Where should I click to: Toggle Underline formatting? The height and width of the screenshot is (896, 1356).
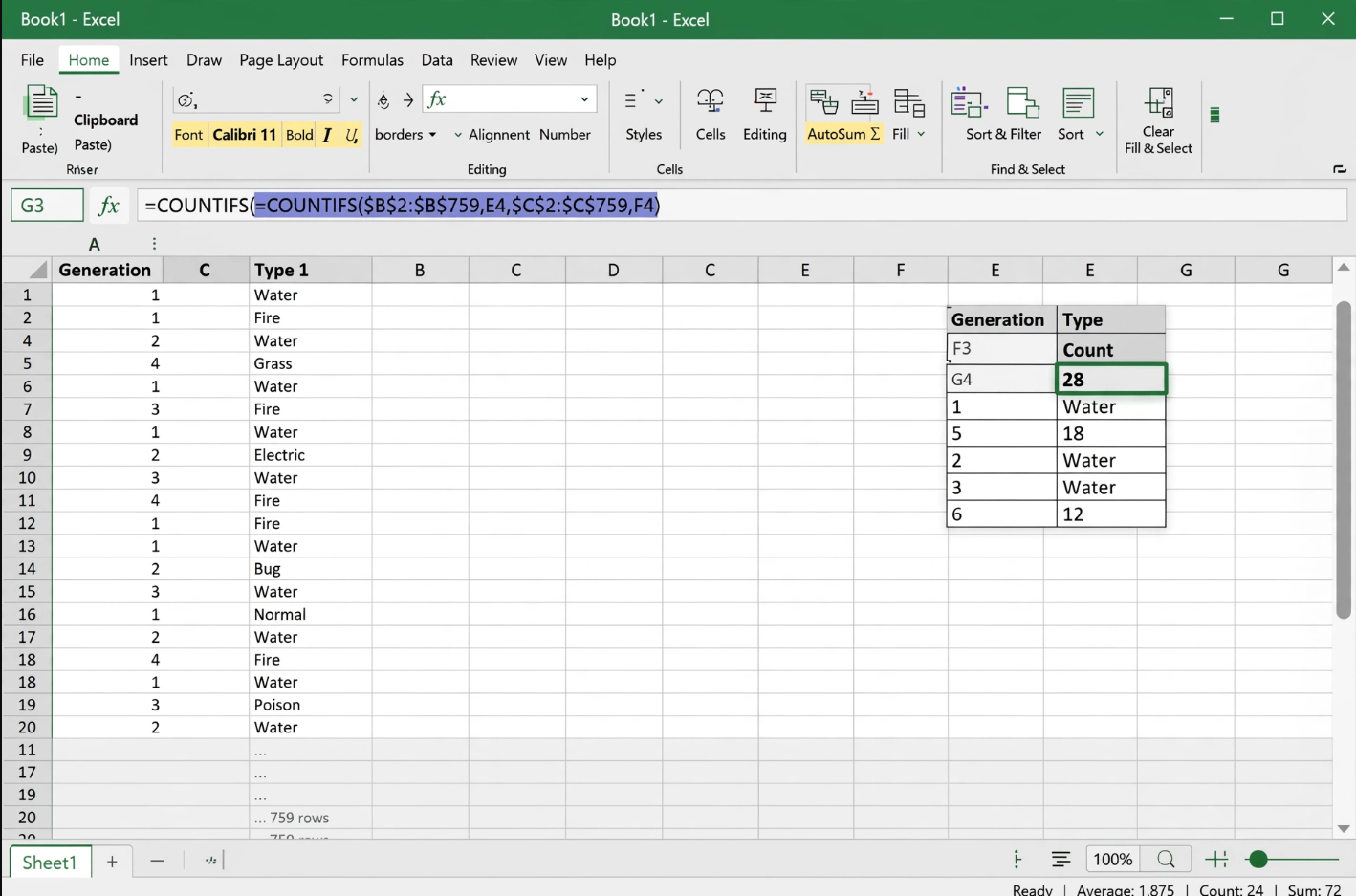click(x=351, y=135)
